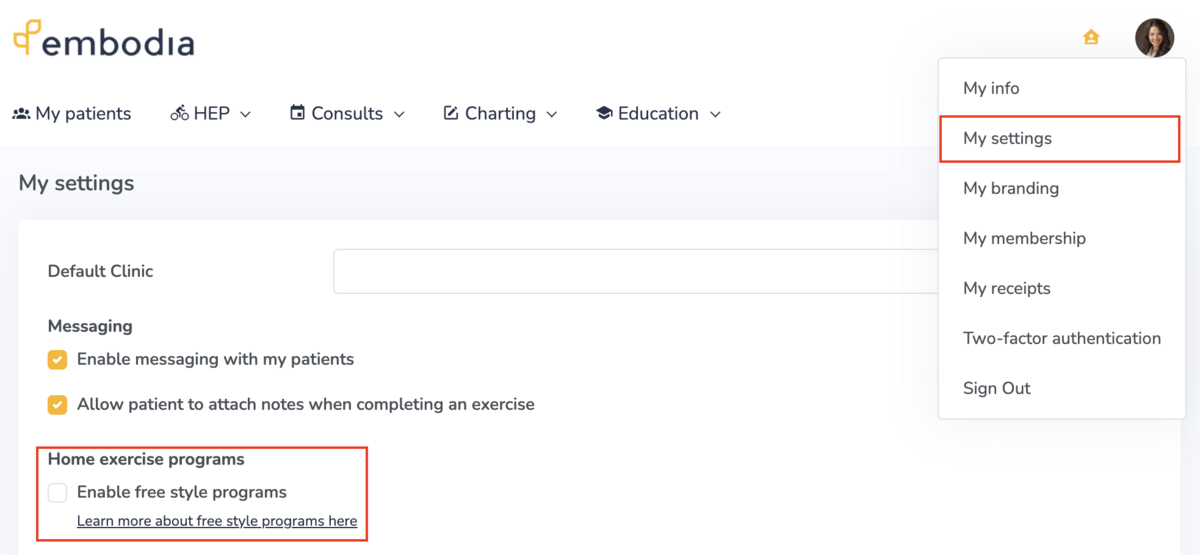Open My branding menu item

[x=1010, y=188]
